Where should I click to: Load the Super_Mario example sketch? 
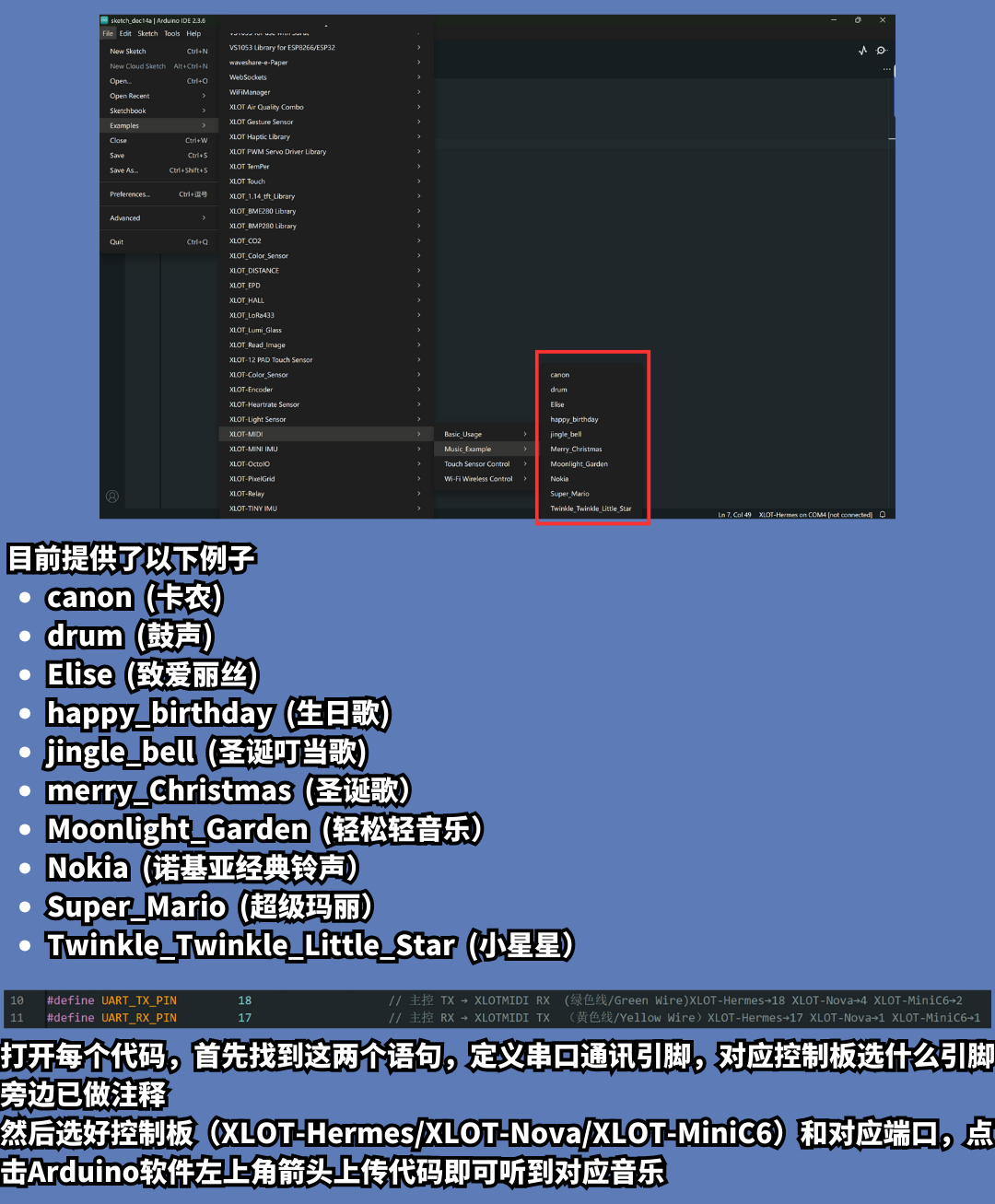pos(569,494)
